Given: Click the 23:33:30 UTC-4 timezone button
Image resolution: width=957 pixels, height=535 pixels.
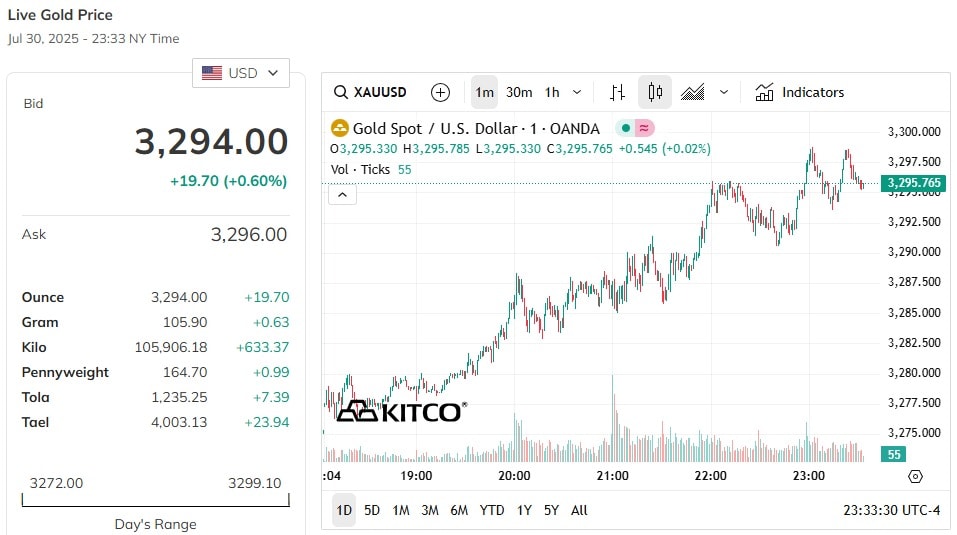Looking at the screenshot, I should [x=892, y=510].
